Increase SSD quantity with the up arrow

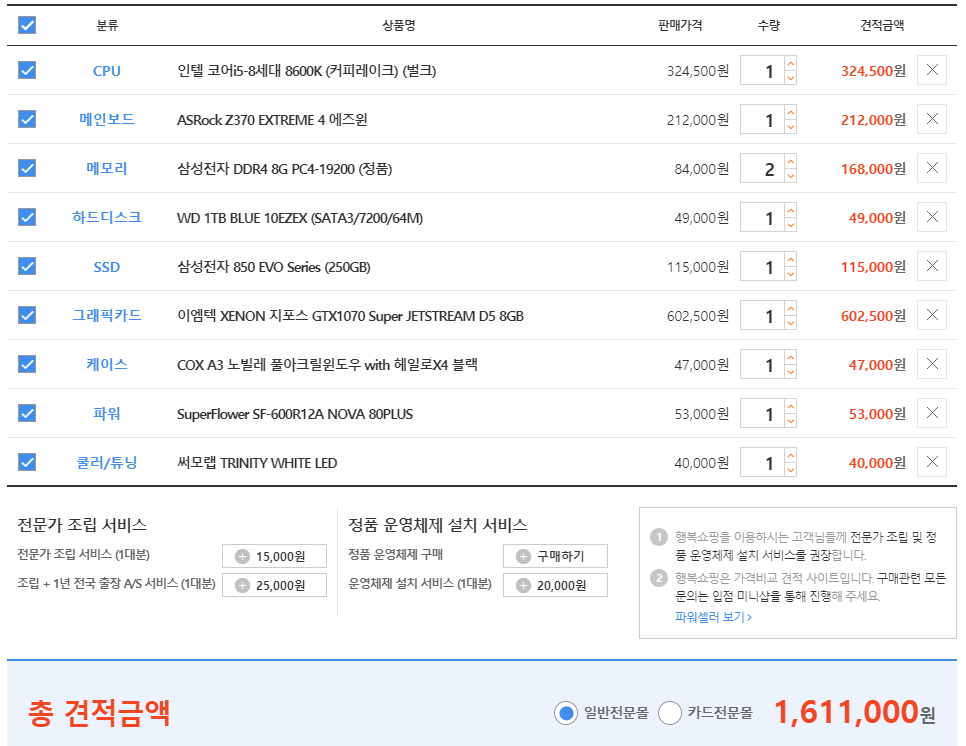(790, 259)
